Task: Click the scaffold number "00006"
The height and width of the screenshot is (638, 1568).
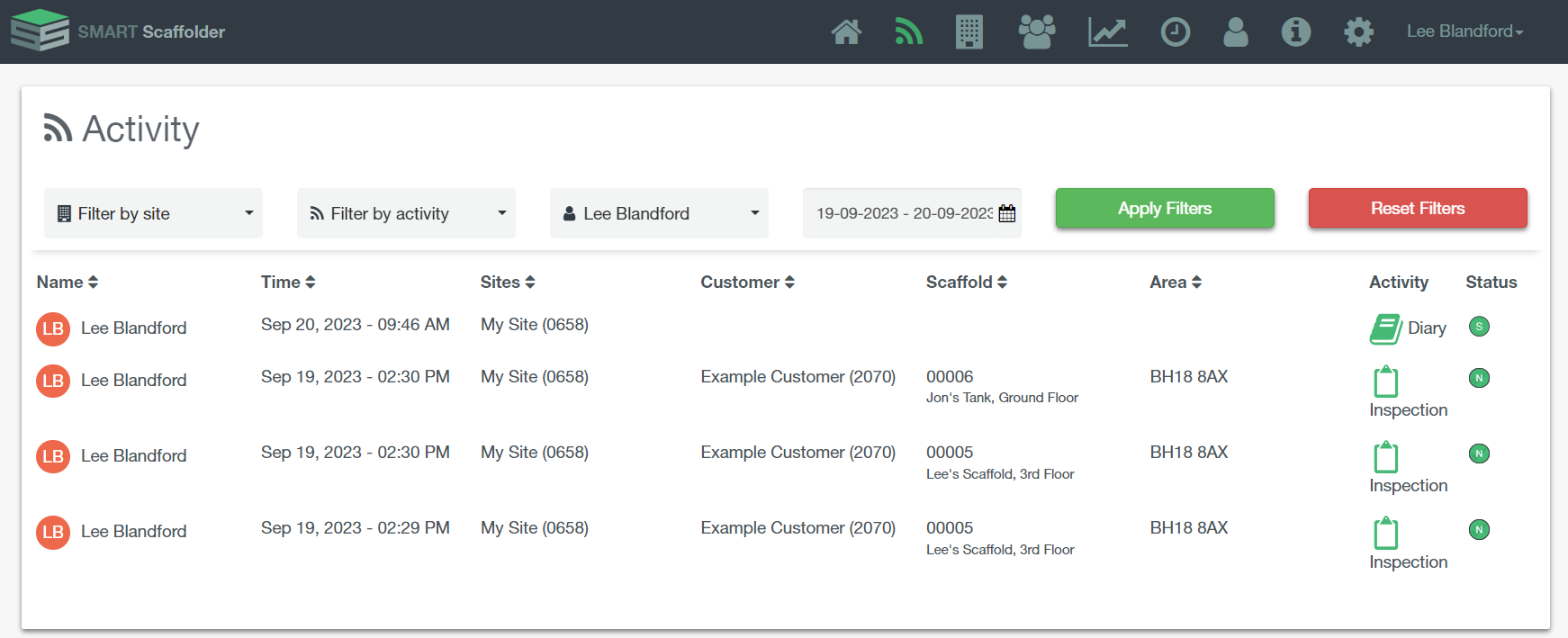Action: click(x=950, y=376)
